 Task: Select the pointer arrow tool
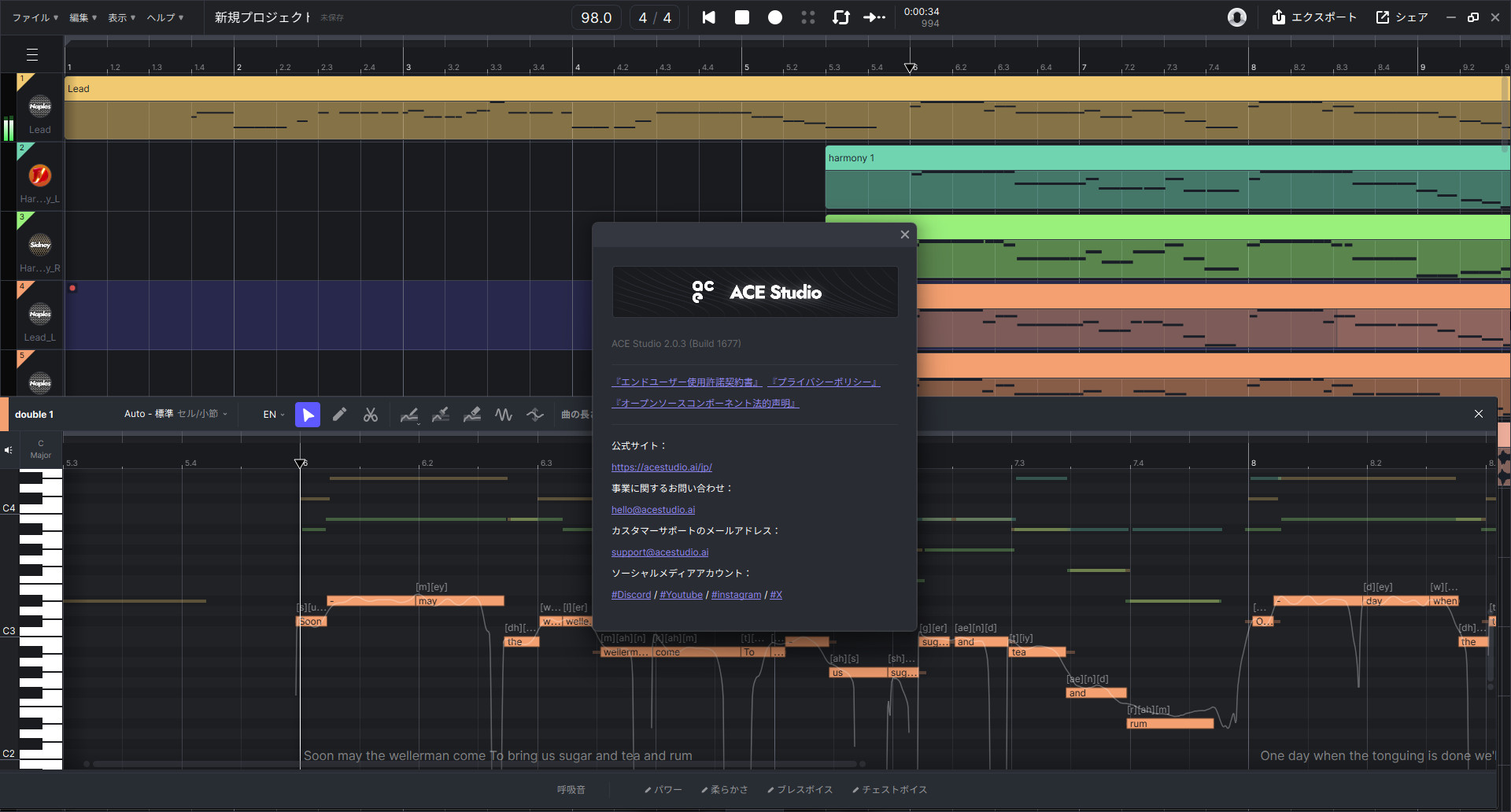(x=308, y=415)
